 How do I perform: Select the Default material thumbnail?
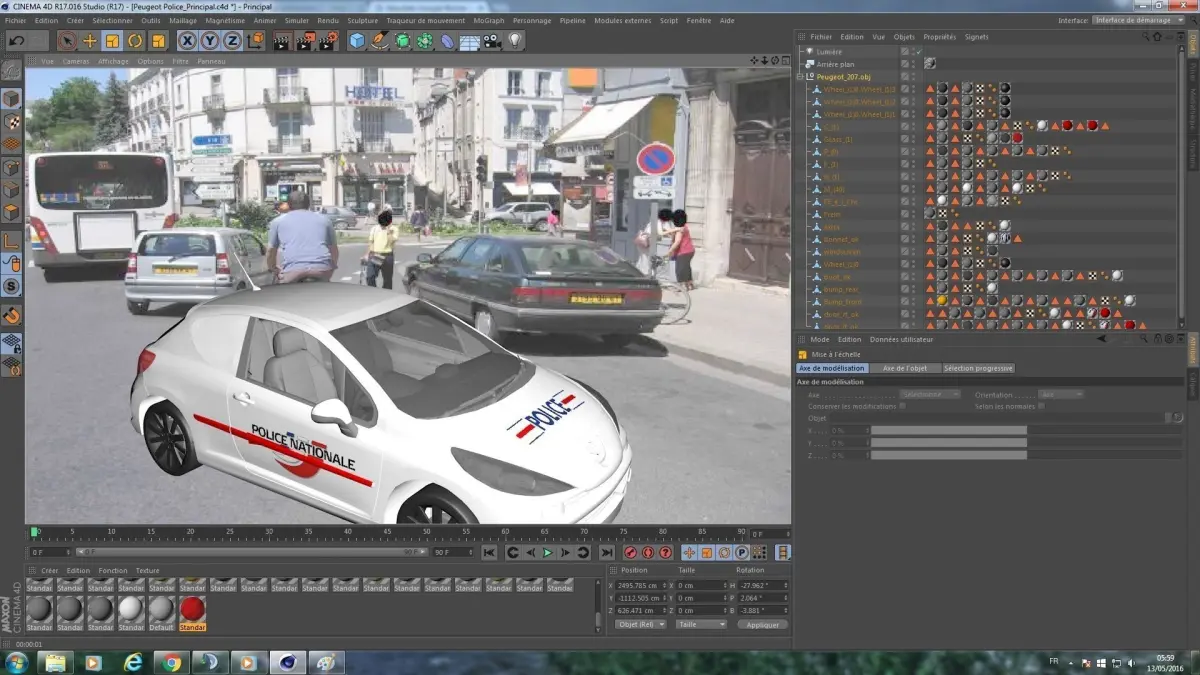161,612
